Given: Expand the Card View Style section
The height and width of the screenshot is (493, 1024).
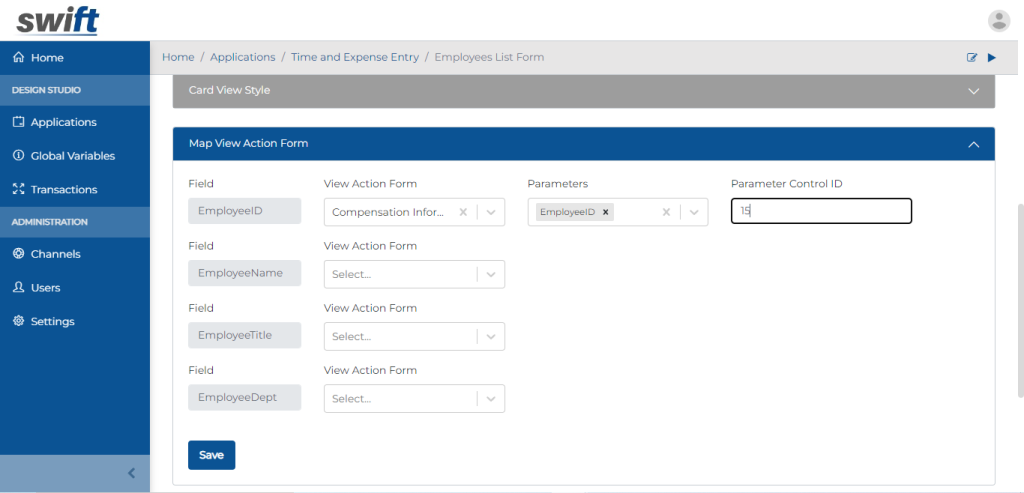Looking at the screenshot, I should 973,91.
